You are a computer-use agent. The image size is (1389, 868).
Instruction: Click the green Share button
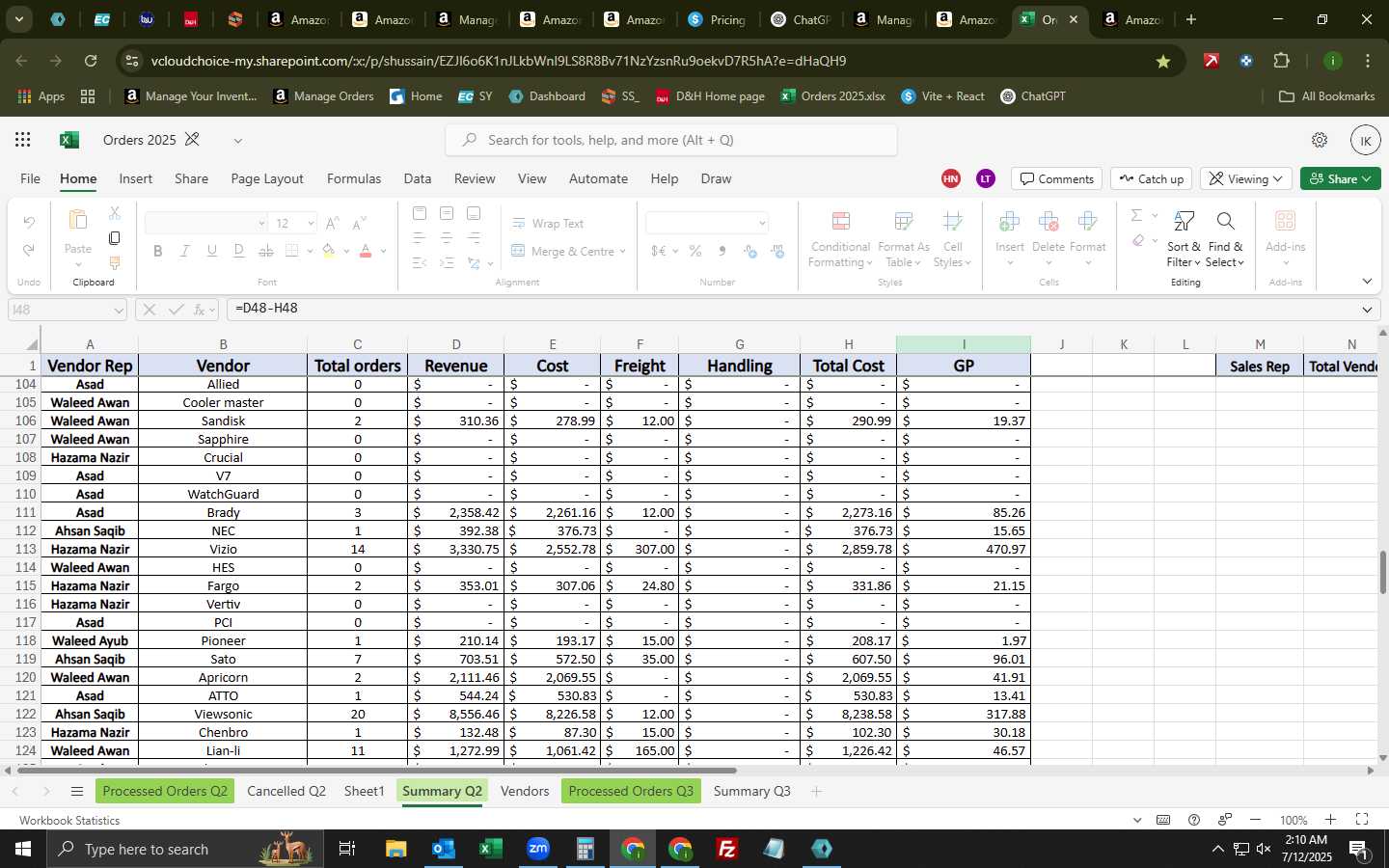tap(1340, 179)
